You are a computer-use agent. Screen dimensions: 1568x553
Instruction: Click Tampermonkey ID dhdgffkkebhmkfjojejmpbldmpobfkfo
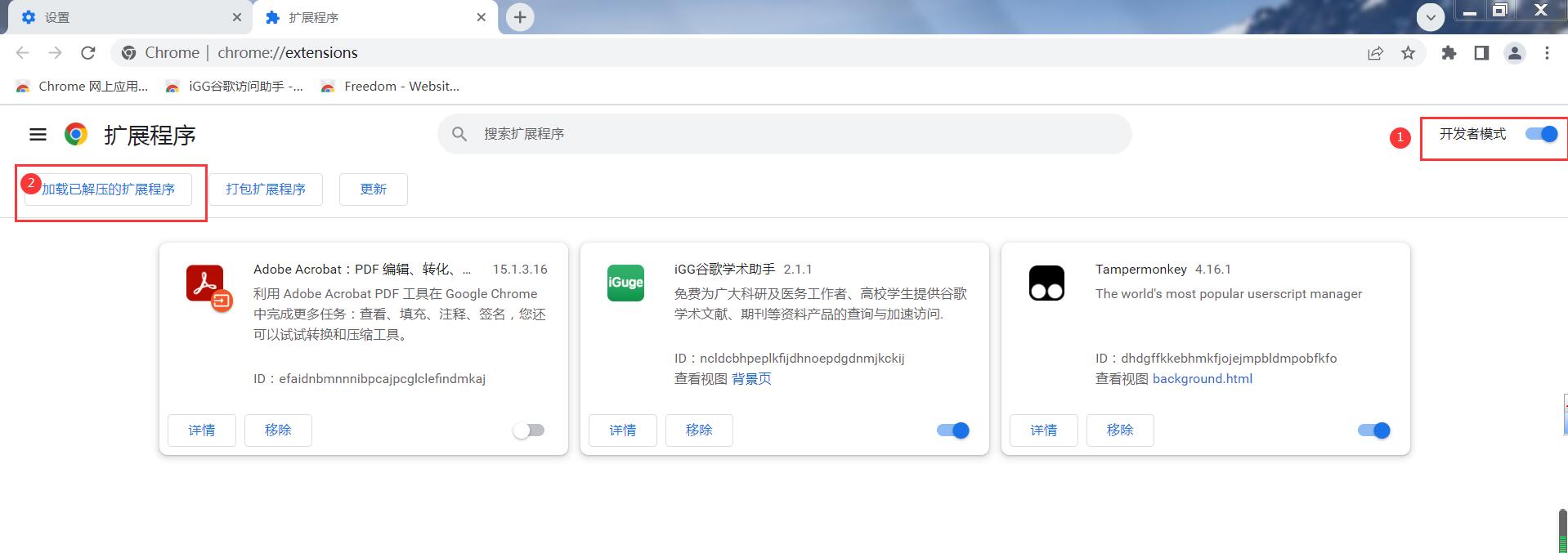(1229, 359)
